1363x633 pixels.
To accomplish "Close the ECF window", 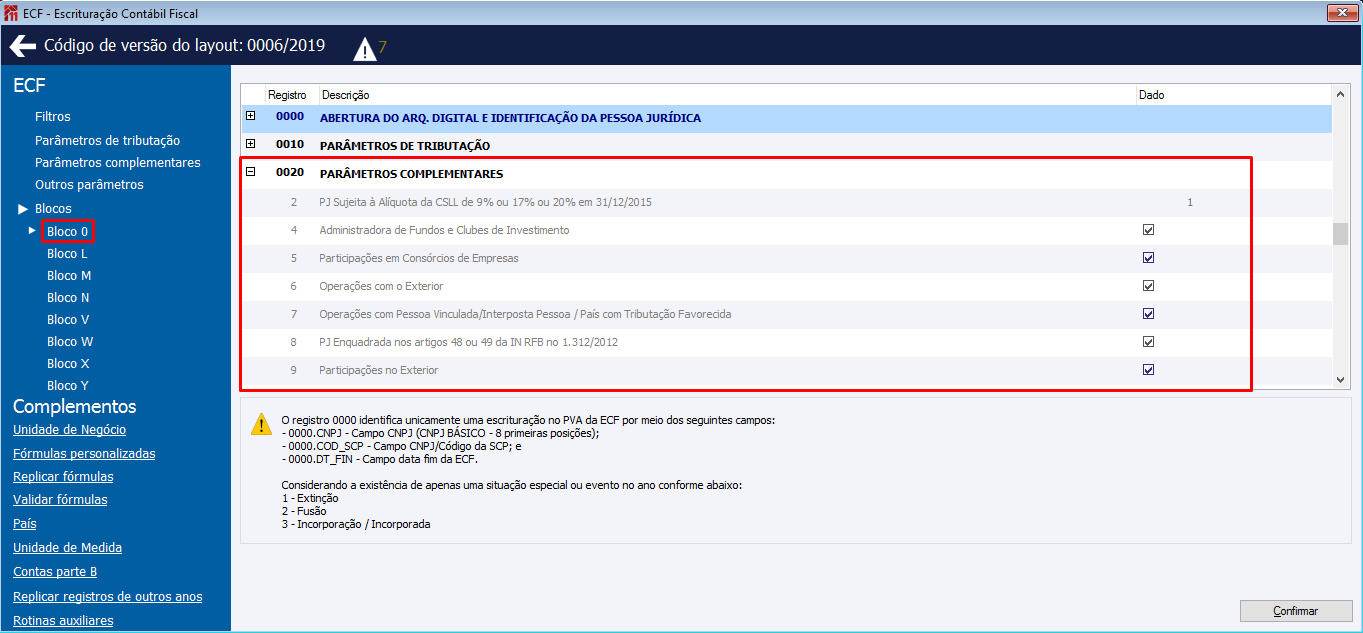I will tap(1340, 13).
